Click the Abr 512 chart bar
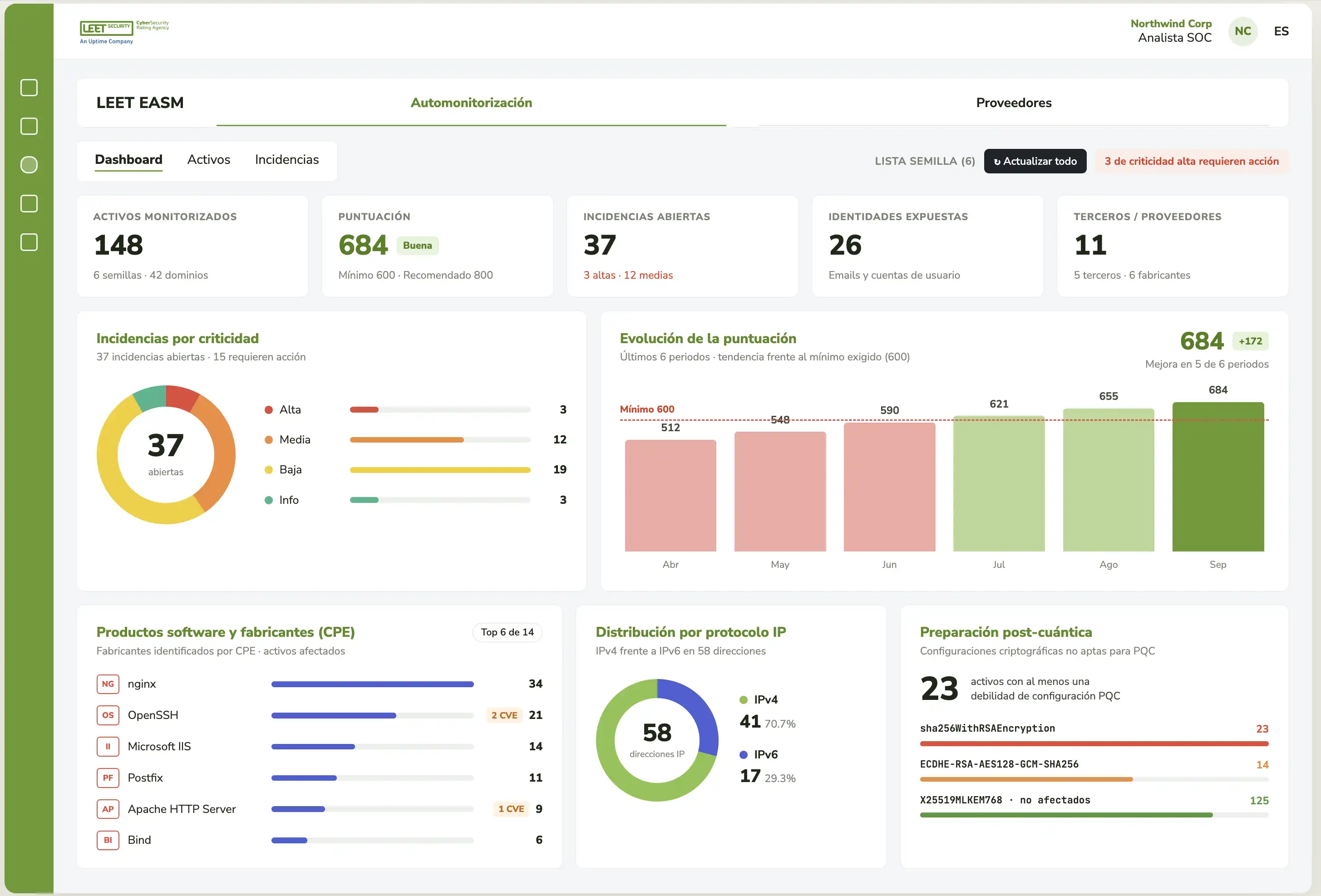Screen dimensions: 1321x896 click(670, 495)
